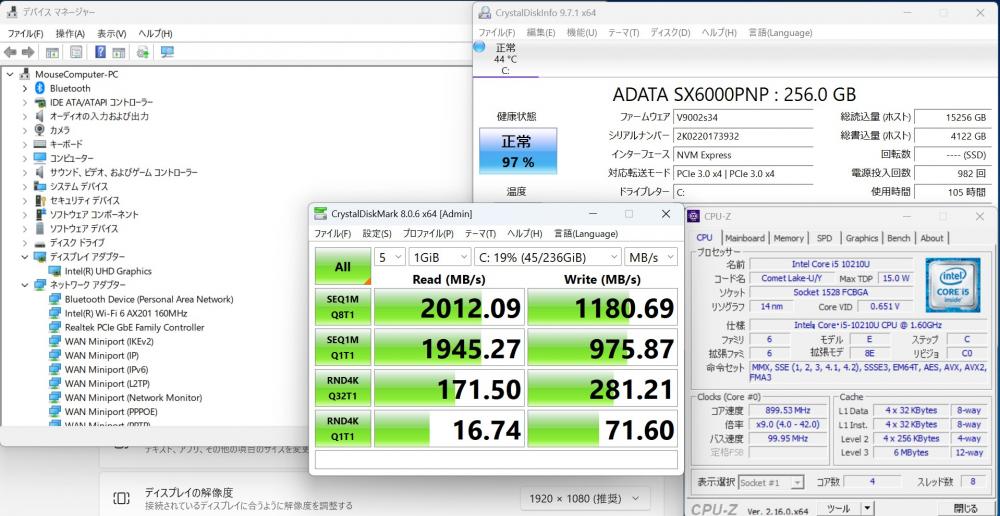1000x516 pixels.
Task: Click the 閉じる button in CPU-Z
Action: 965,508
